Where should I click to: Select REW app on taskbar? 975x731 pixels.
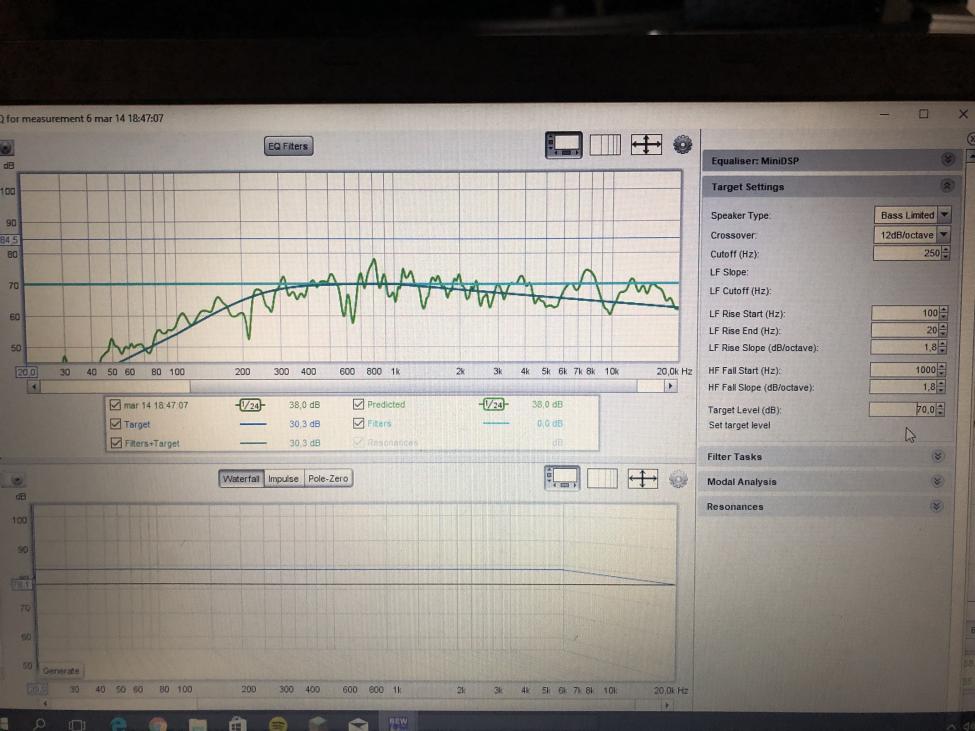[397, 723]
